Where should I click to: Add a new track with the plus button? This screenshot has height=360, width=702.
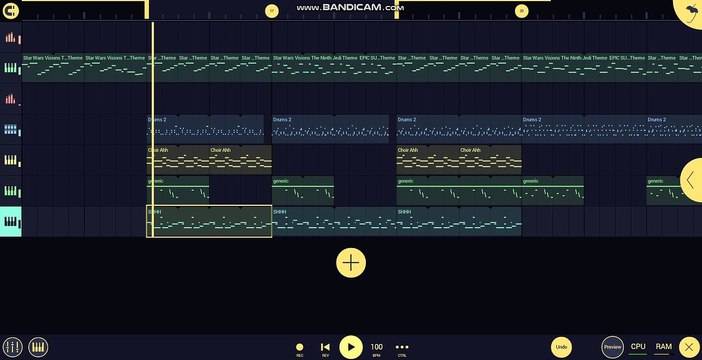(351, 263)
